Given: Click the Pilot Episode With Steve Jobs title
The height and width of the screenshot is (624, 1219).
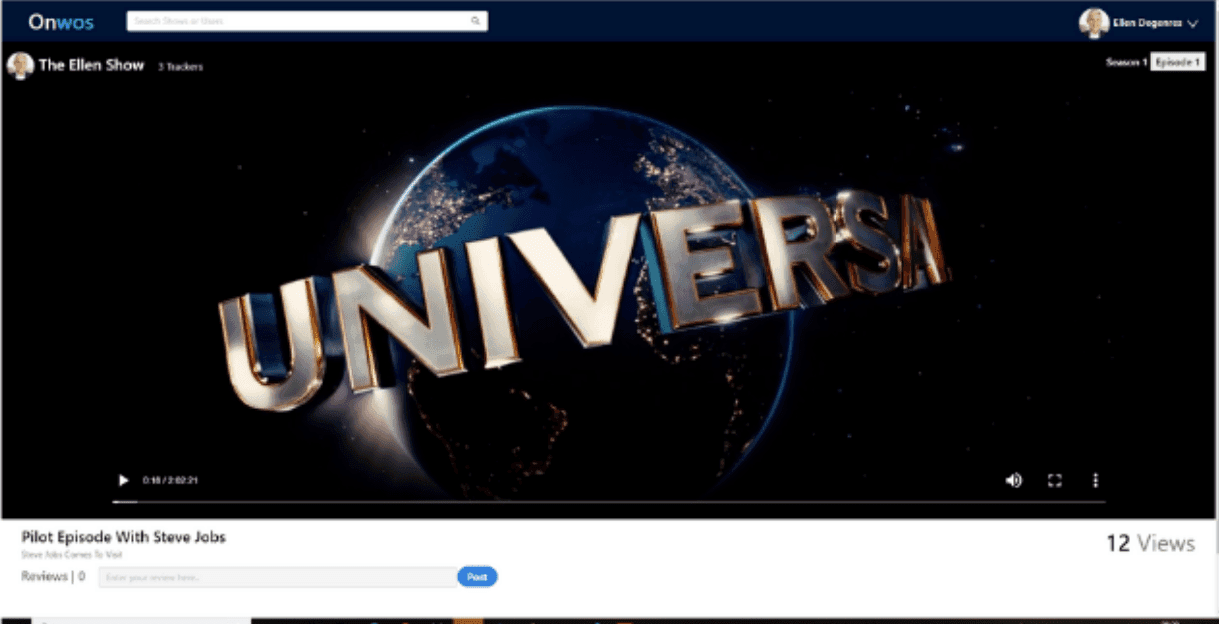Looking at the screenshot, I should [124, 537].
